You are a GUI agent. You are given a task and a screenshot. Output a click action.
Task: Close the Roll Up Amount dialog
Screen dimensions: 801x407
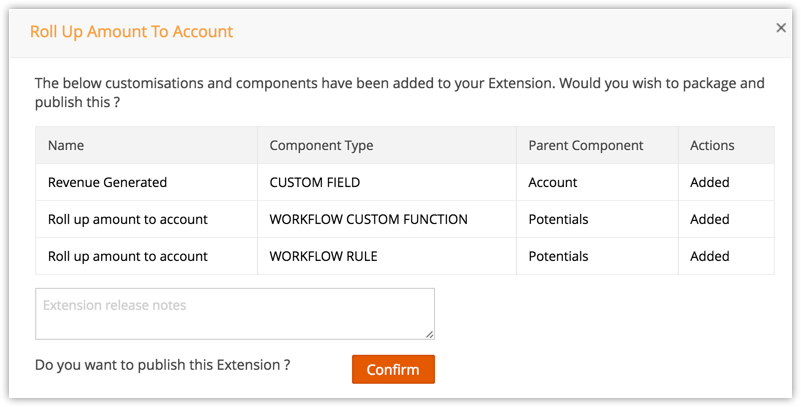click(x=781, y=29)
